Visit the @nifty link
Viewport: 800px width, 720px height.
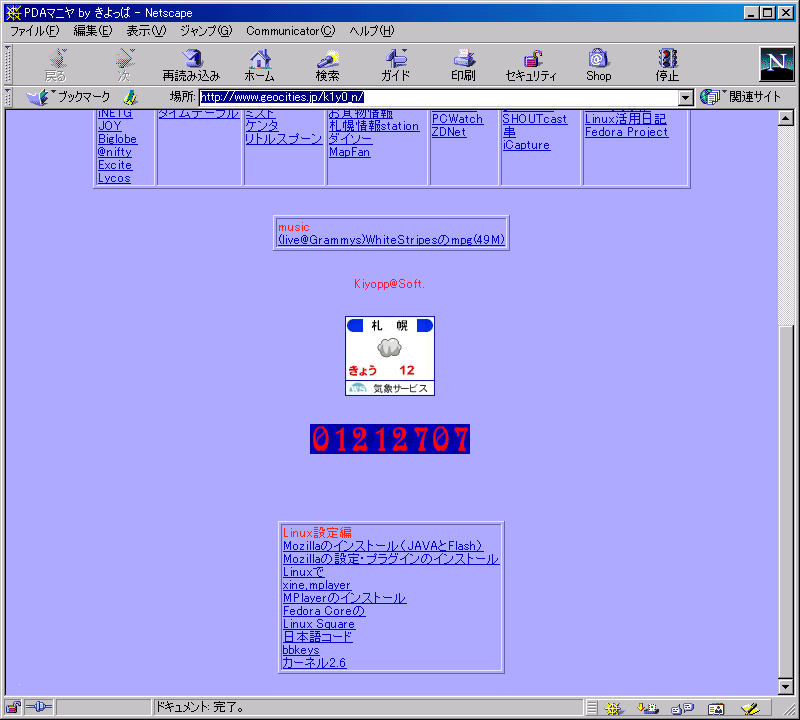pos(115,152)
